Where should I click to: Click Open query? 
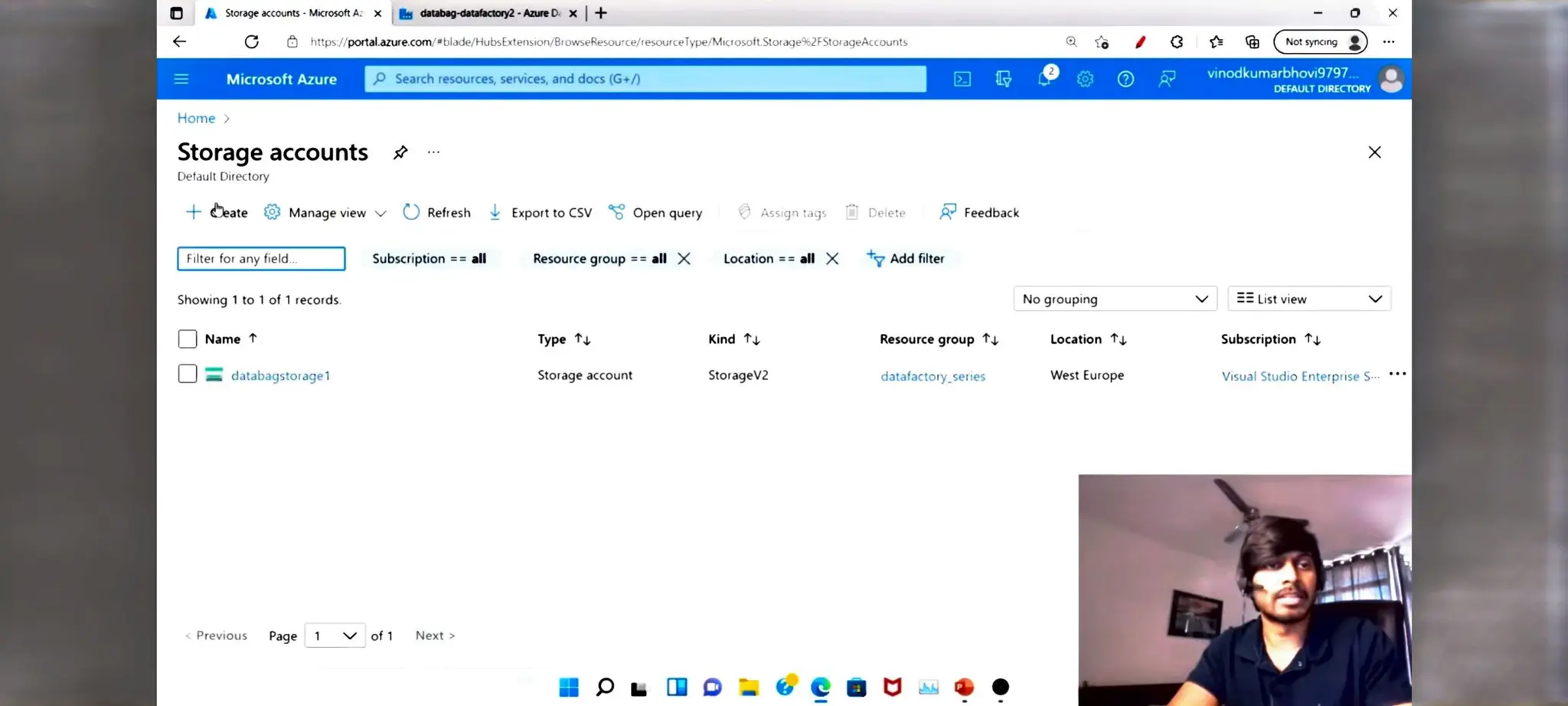pyautogui.click(x=655, y=212)
